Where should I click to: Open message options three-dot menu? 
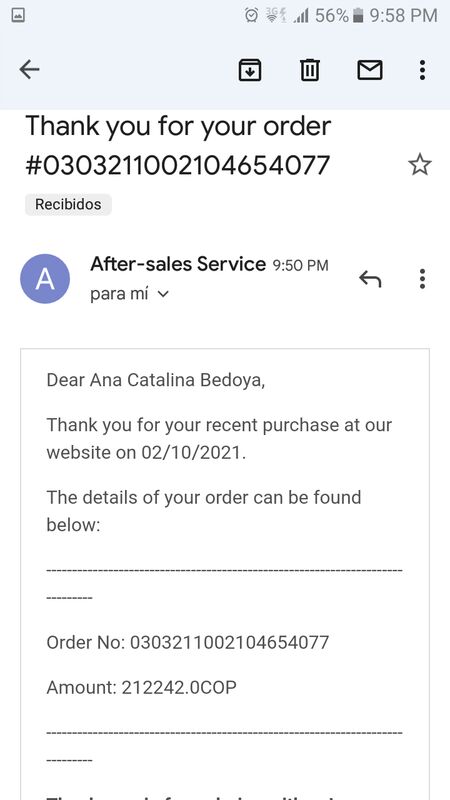tap(422, 279)
